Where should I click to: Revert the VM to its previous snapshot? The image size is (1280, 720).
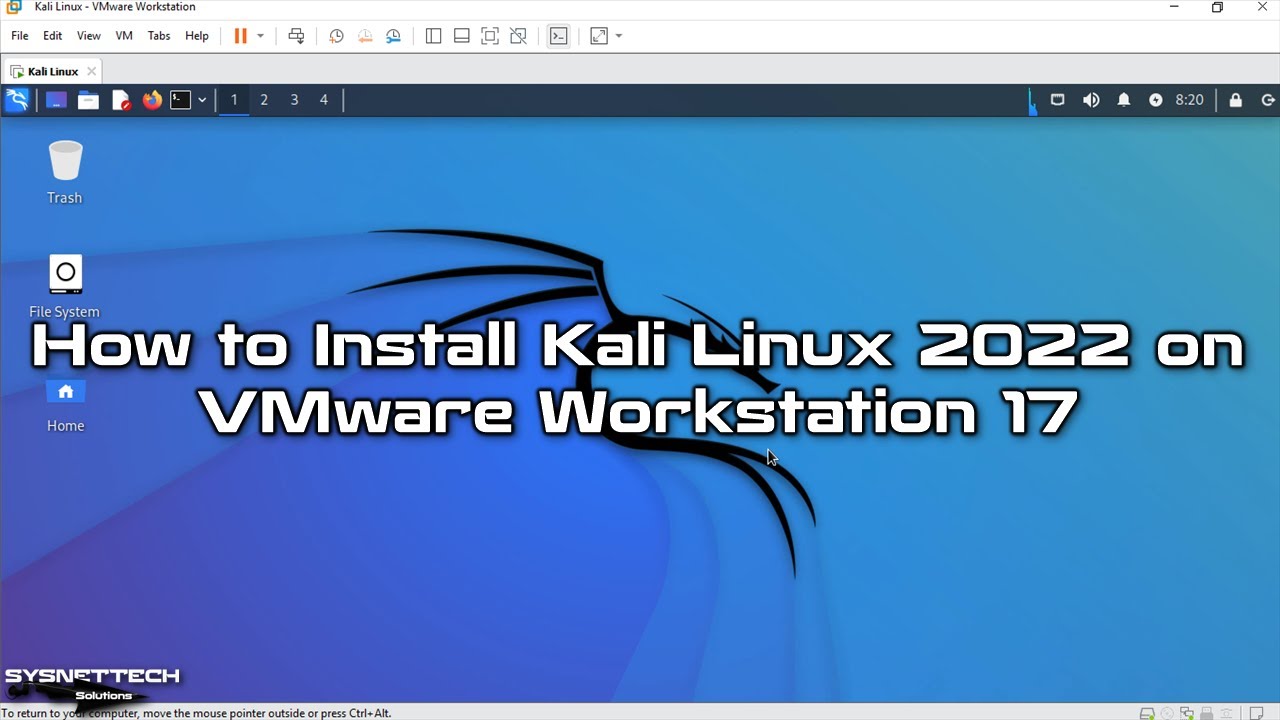pos(365,36)
